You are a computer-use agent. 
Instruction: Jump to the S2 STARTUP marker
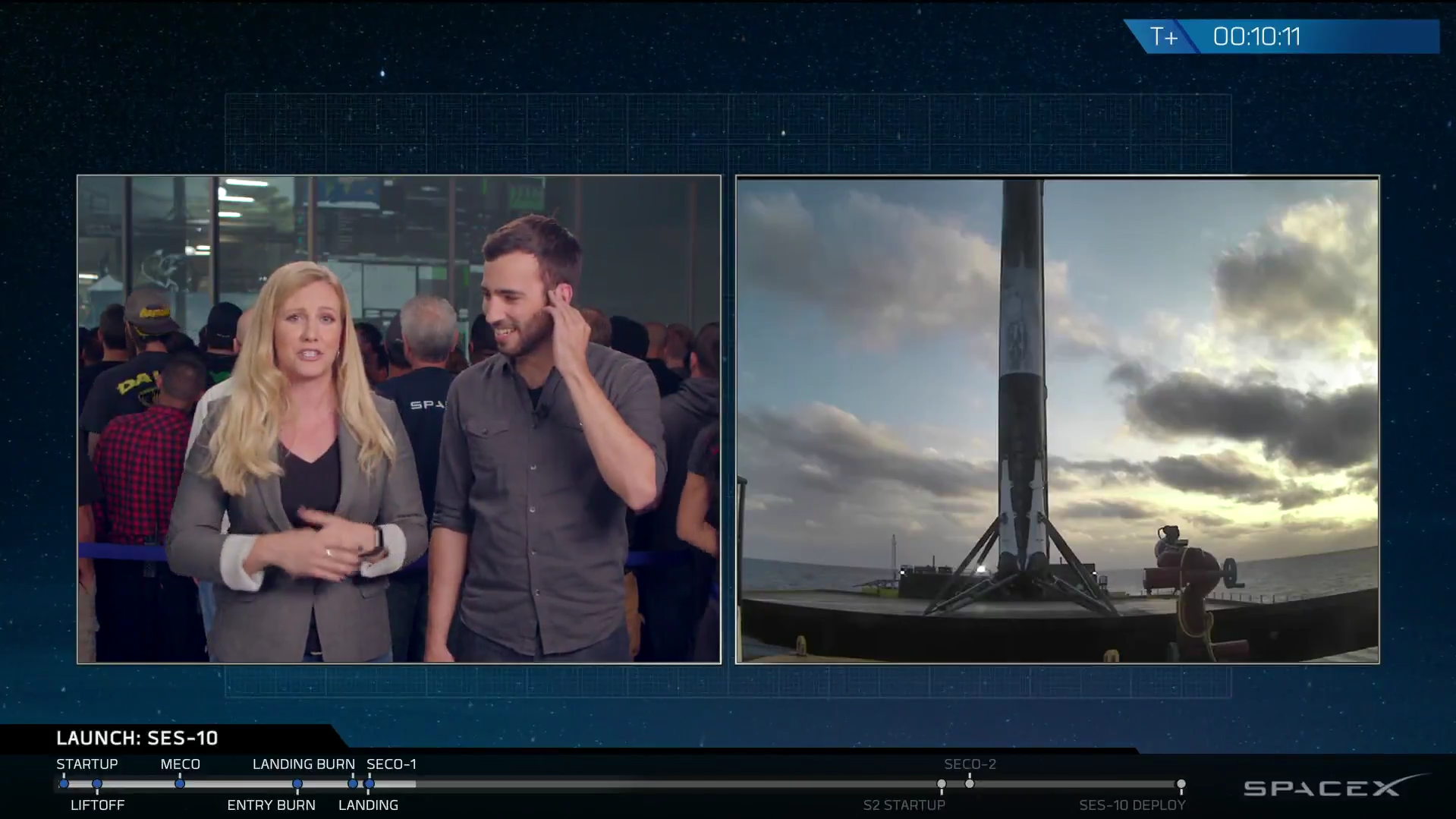[942, 783]
